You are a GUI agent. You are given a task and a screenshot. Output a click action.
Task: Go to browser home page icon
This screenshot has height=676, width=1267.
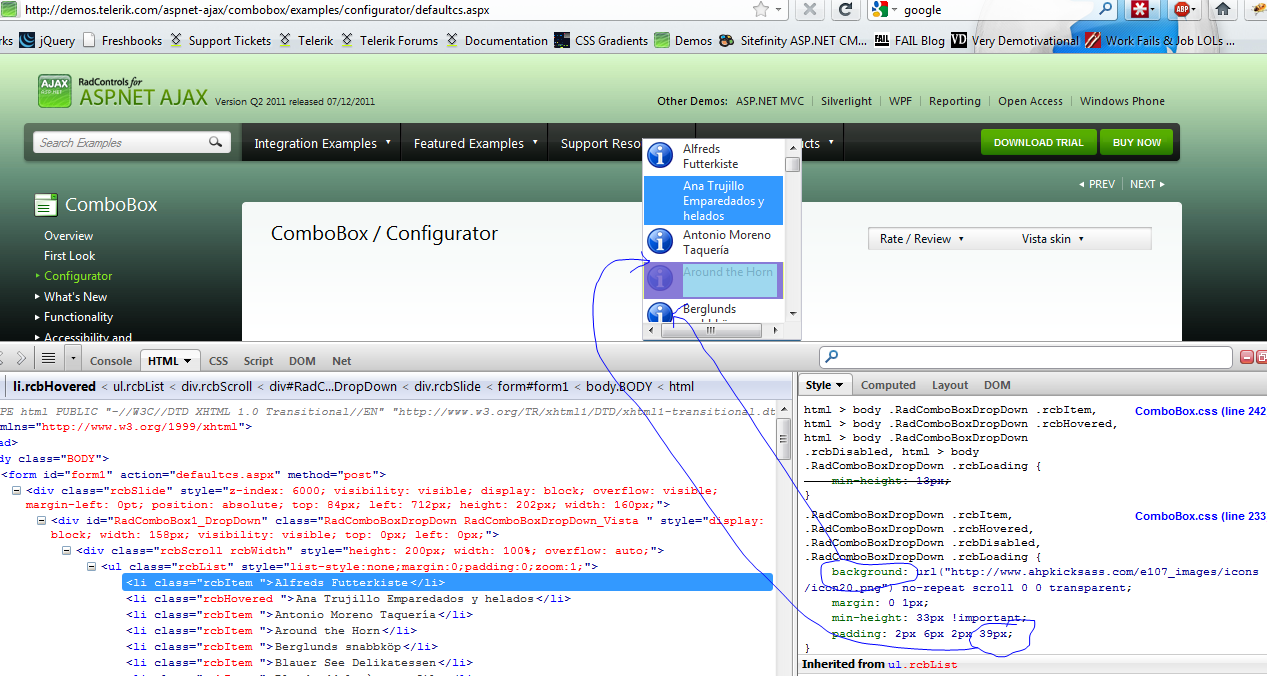point(1222,9)
